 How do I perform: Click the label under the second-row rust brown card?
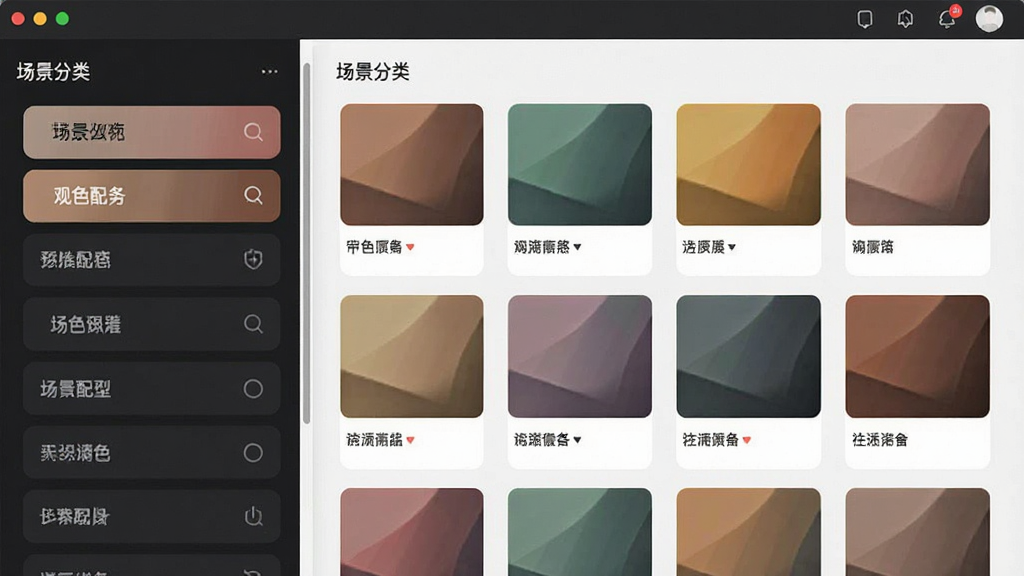pos(880,440)
